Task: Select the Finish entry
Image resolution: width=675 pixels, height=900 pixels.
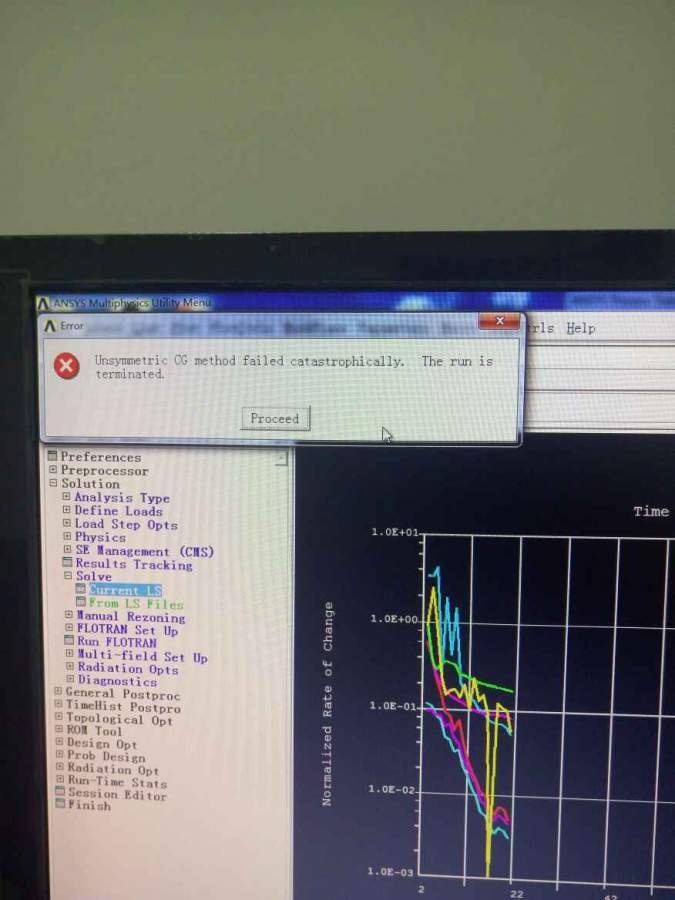Action: [x=90, y=805]
